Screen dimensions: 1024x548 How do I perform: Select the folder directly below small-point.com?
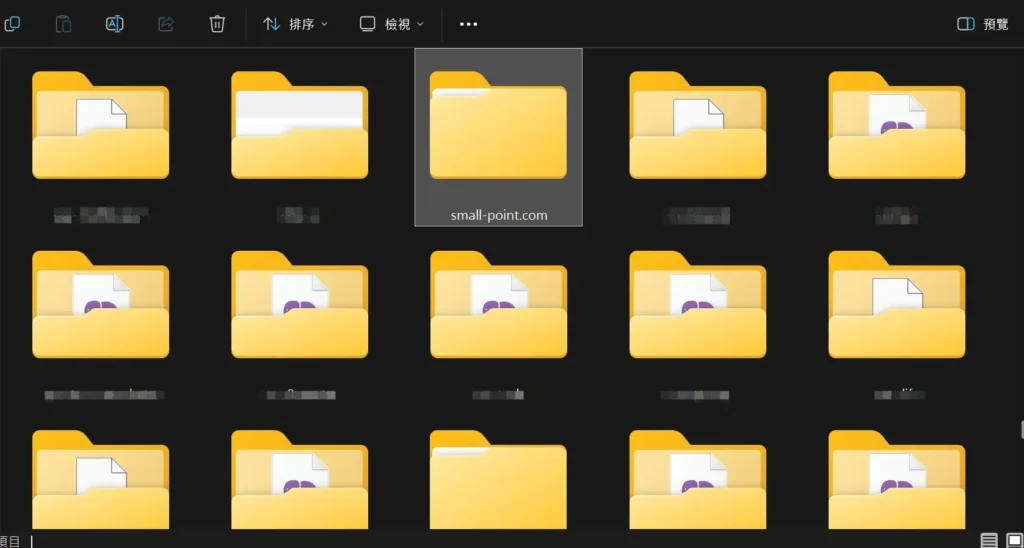coord(498,306)
